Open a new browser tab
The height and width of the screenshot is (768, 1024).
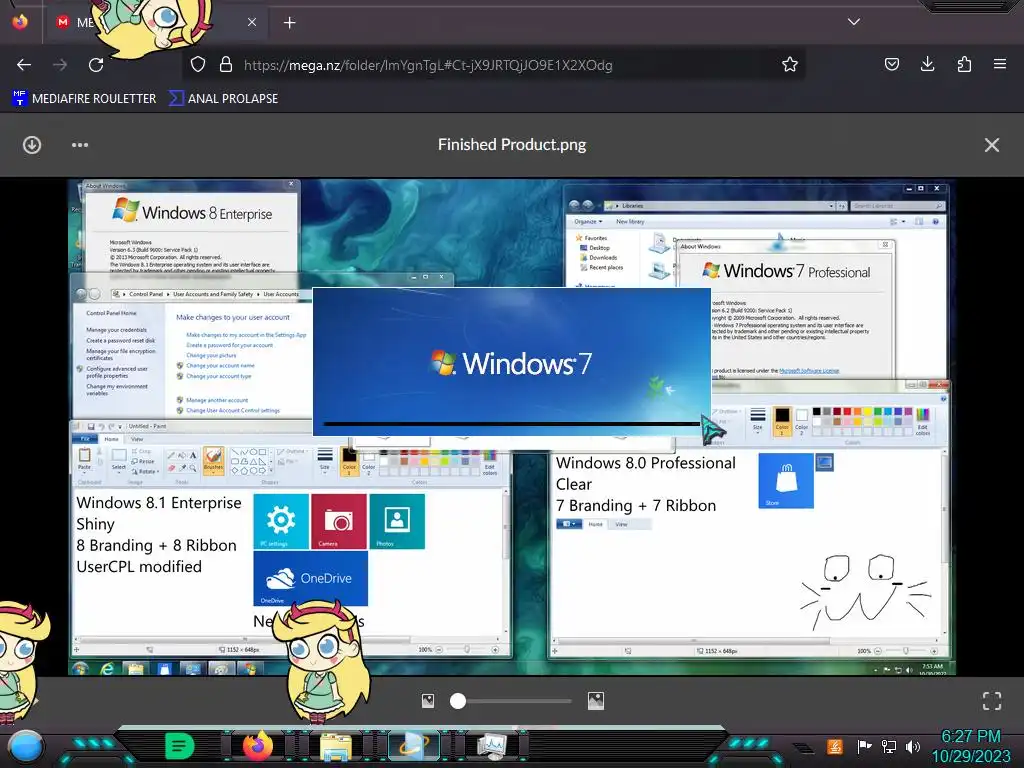tap(289, 23)
